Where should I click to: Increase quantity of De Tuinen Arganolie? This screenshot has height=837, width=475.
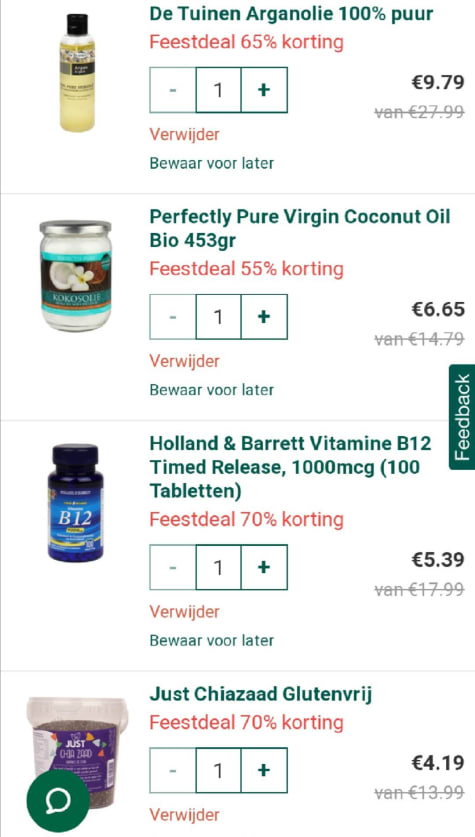[x=264, y=90]
